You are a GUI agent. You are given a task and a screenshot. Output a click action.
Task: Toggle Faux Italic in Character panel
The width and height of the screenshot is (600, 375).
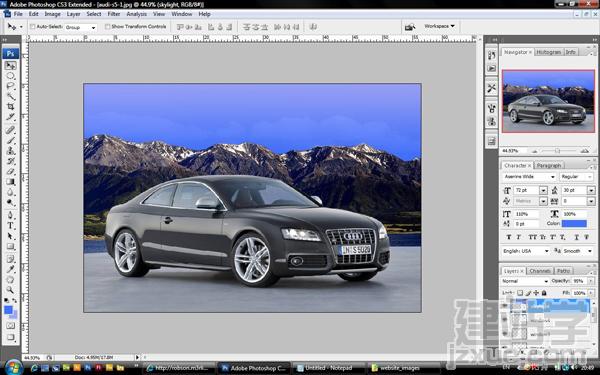click(x=518, y=237)
